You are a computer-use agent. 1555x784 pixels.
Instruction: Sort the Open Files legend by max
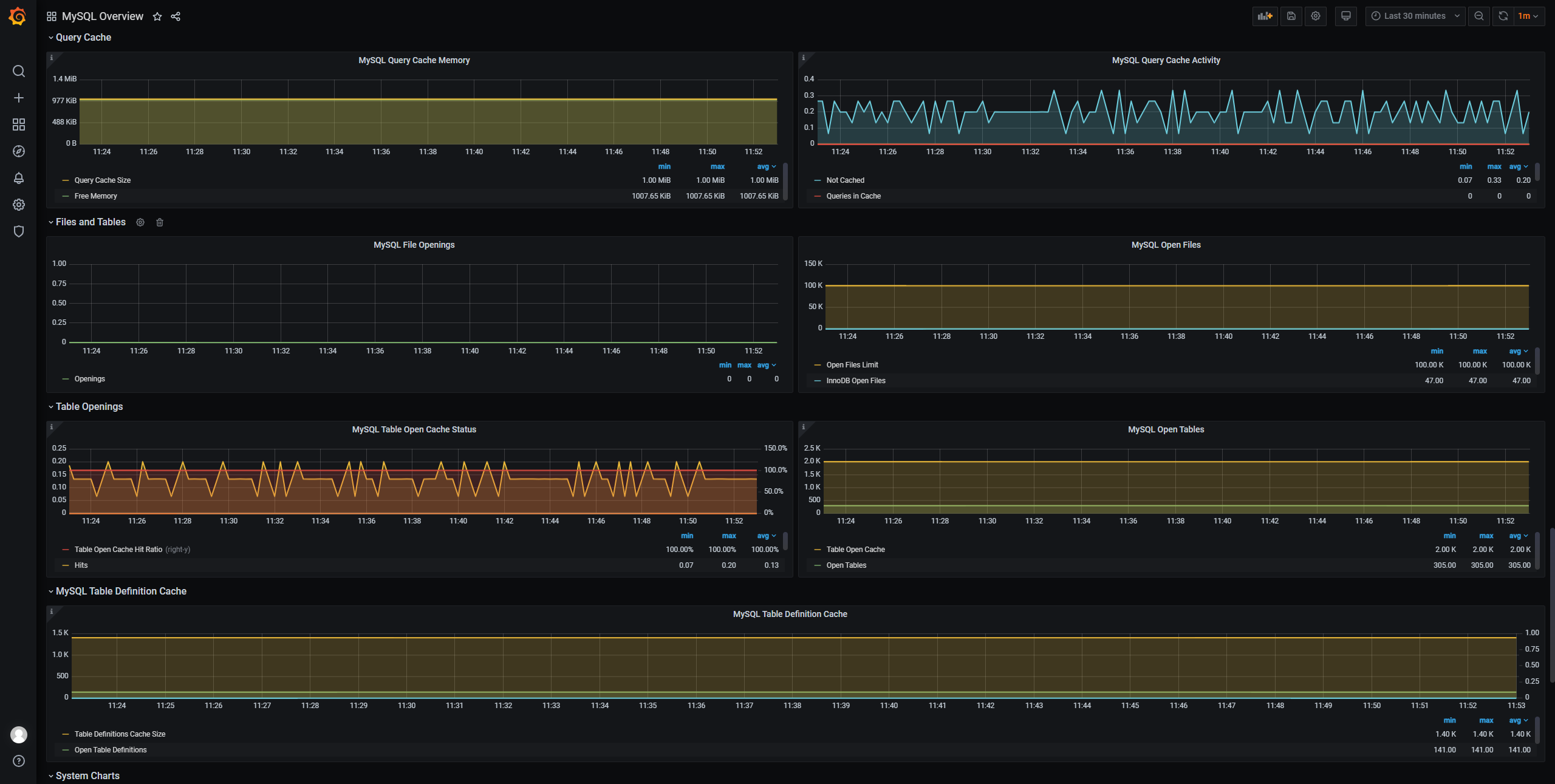[1480, 351]
